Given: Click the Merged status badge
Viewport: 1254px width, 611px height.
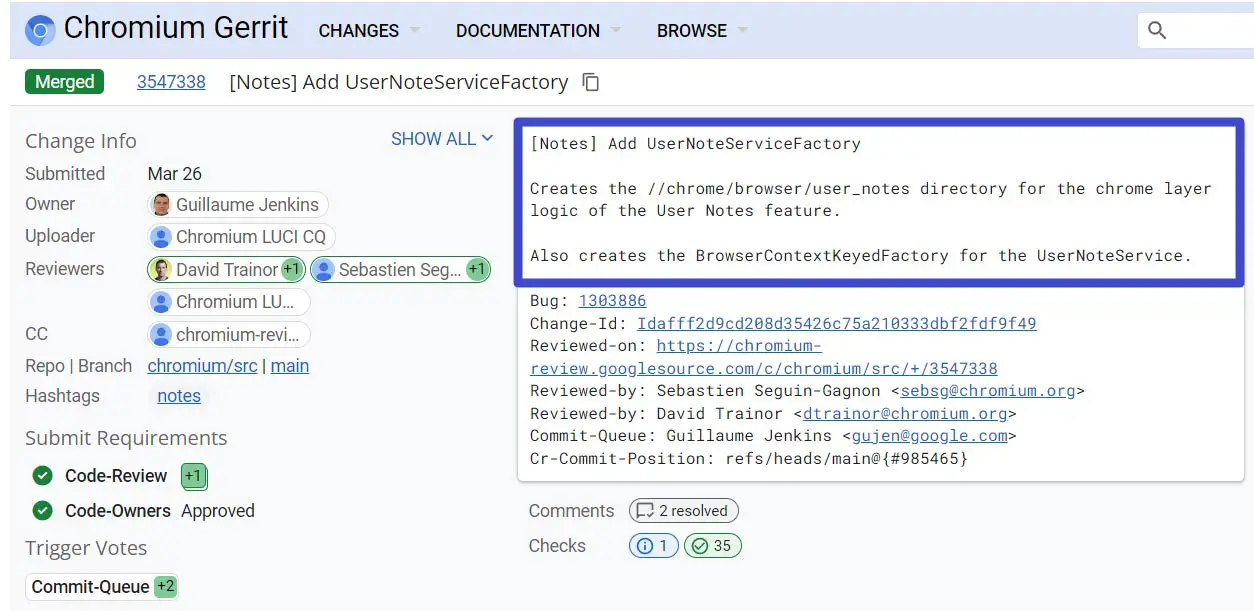Looking at the screenshot, I should tap(65, 82).
